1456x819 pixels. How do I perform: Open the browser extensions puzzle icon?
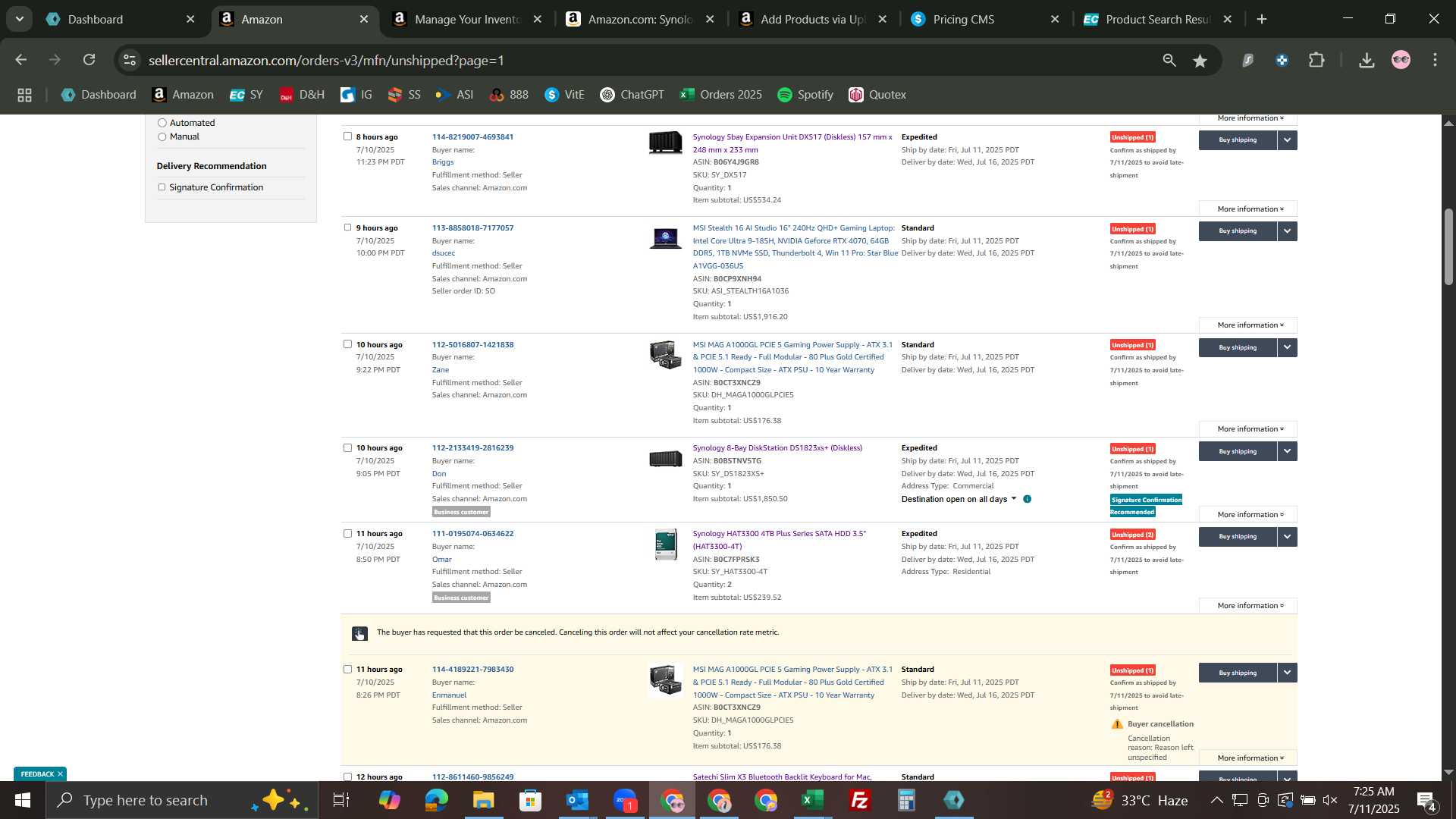tap(1317, 60)
